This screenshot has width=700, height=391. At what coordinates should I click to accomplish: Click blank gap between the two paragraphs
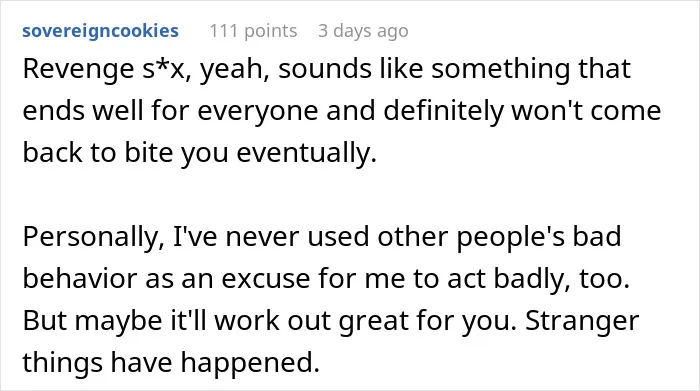[350, 195]
